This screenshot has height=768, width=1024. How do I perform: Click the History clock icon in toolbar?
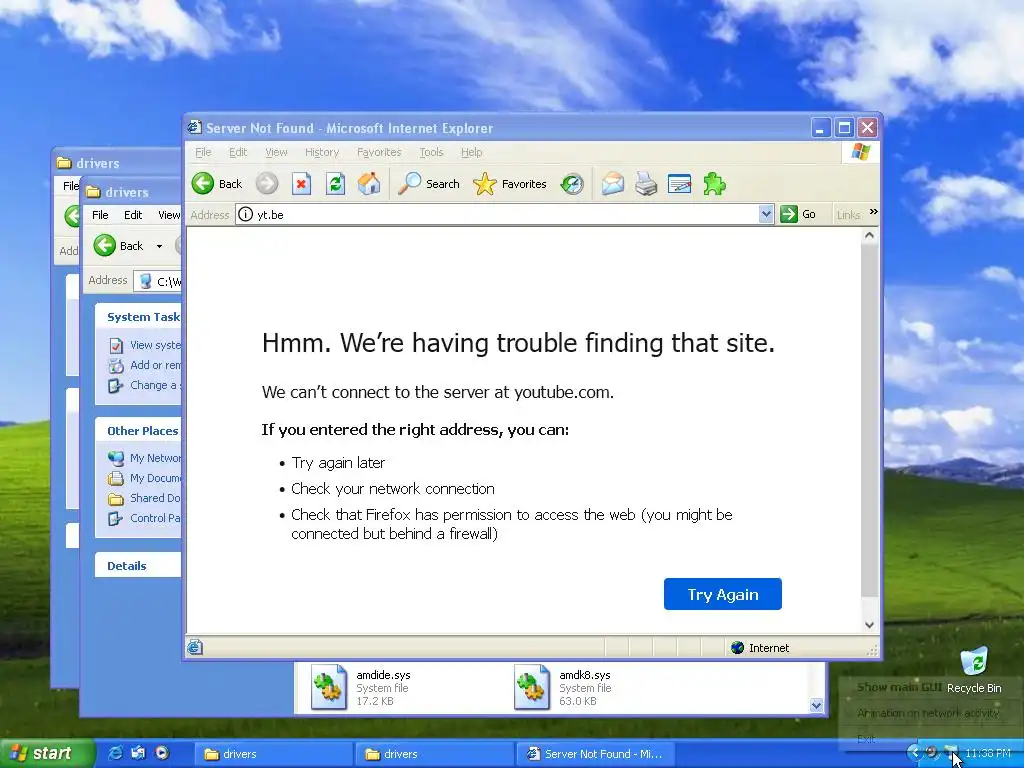click(572, 184)
